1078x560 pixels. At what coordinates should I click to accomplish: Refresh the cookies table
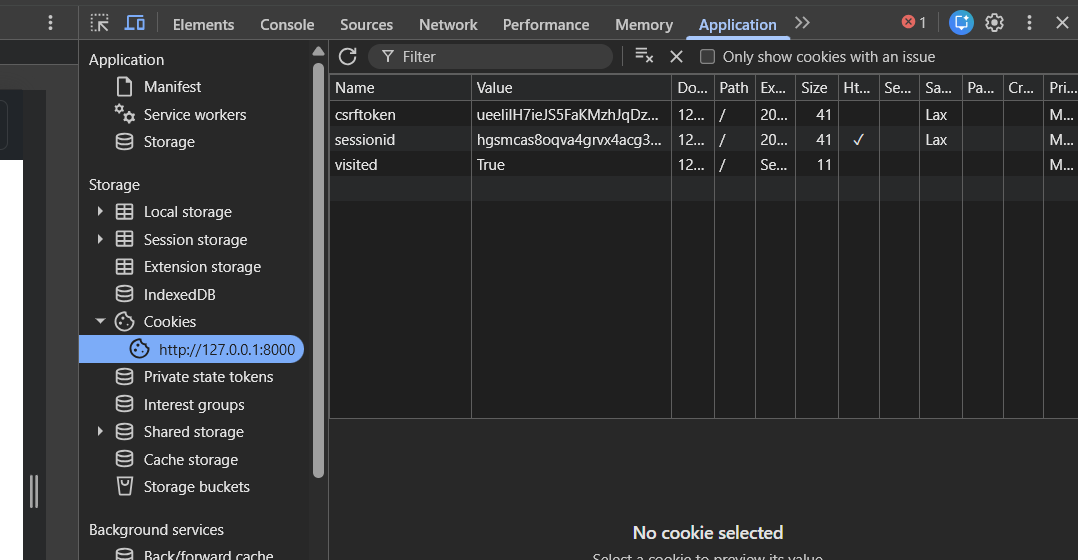click(x=348, y=56)
